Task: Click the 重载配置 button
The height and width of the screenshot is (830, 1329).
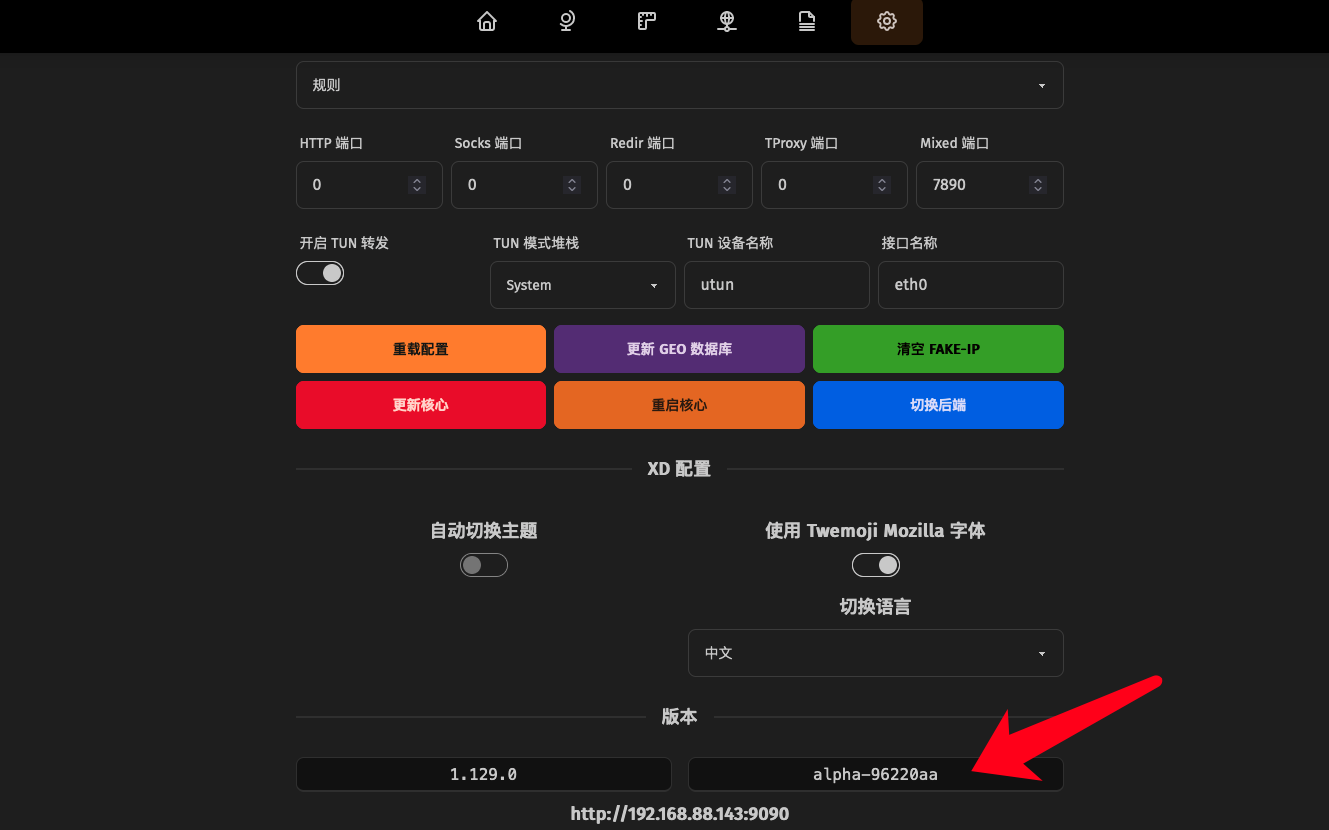Action: click(x=421, y=349)
